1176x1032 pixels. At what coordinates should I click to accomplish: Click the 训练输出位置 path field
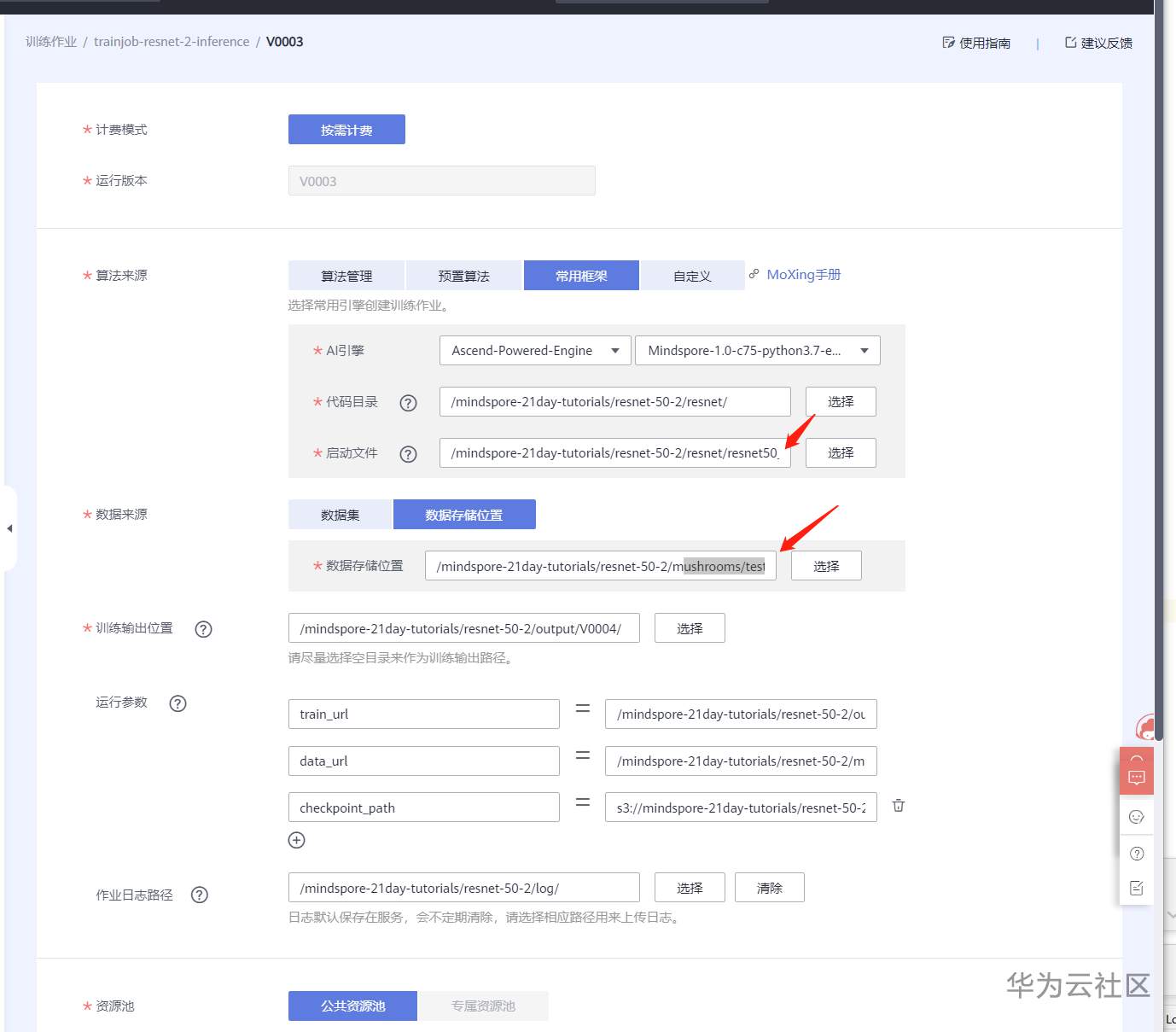tap(464, 628)
